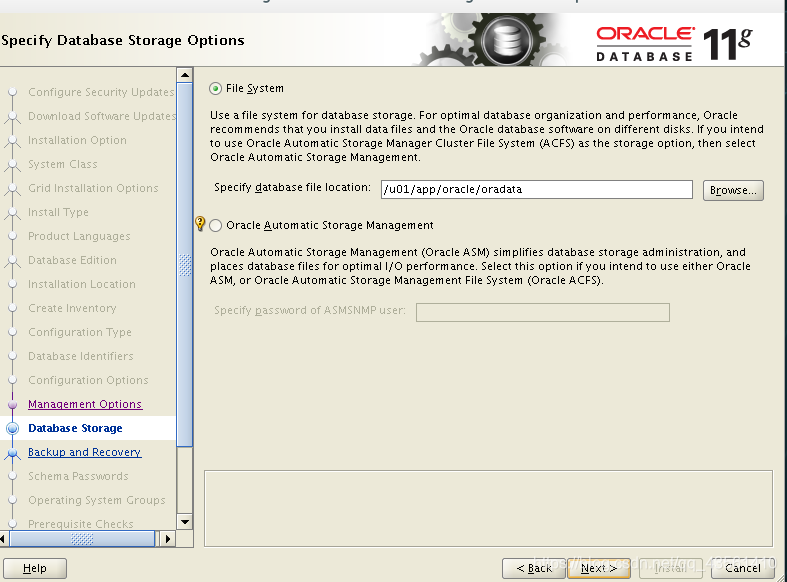Image resolution: width=787 pixels, height=582 pixels.
Task: Cancel the installer
Action: pyautogui.click(x=743, y=568)
